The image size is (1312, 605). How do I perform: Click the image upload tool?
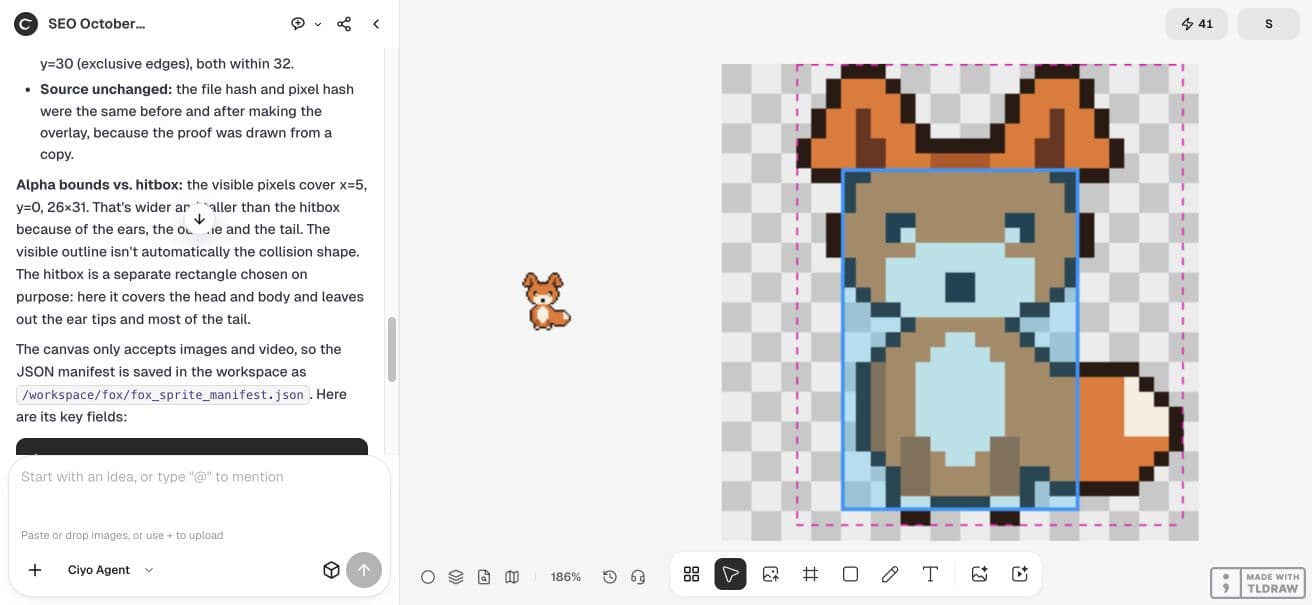770,574
